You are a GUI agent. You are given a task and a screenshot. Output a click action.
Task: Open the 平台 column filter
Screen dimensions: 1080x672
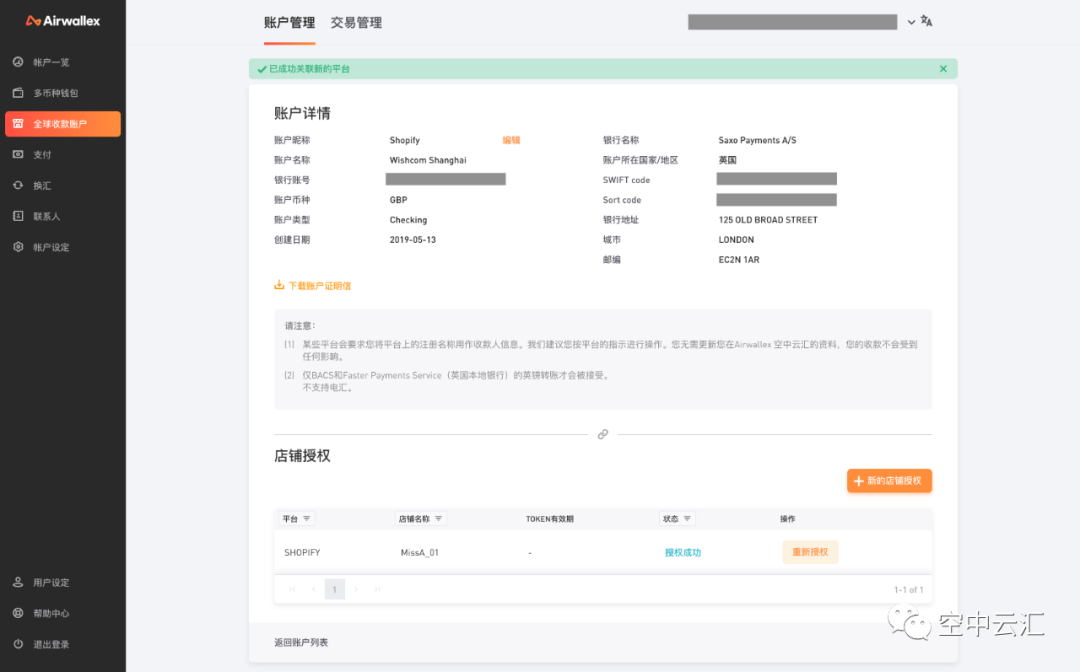click(x=307, y=519)
